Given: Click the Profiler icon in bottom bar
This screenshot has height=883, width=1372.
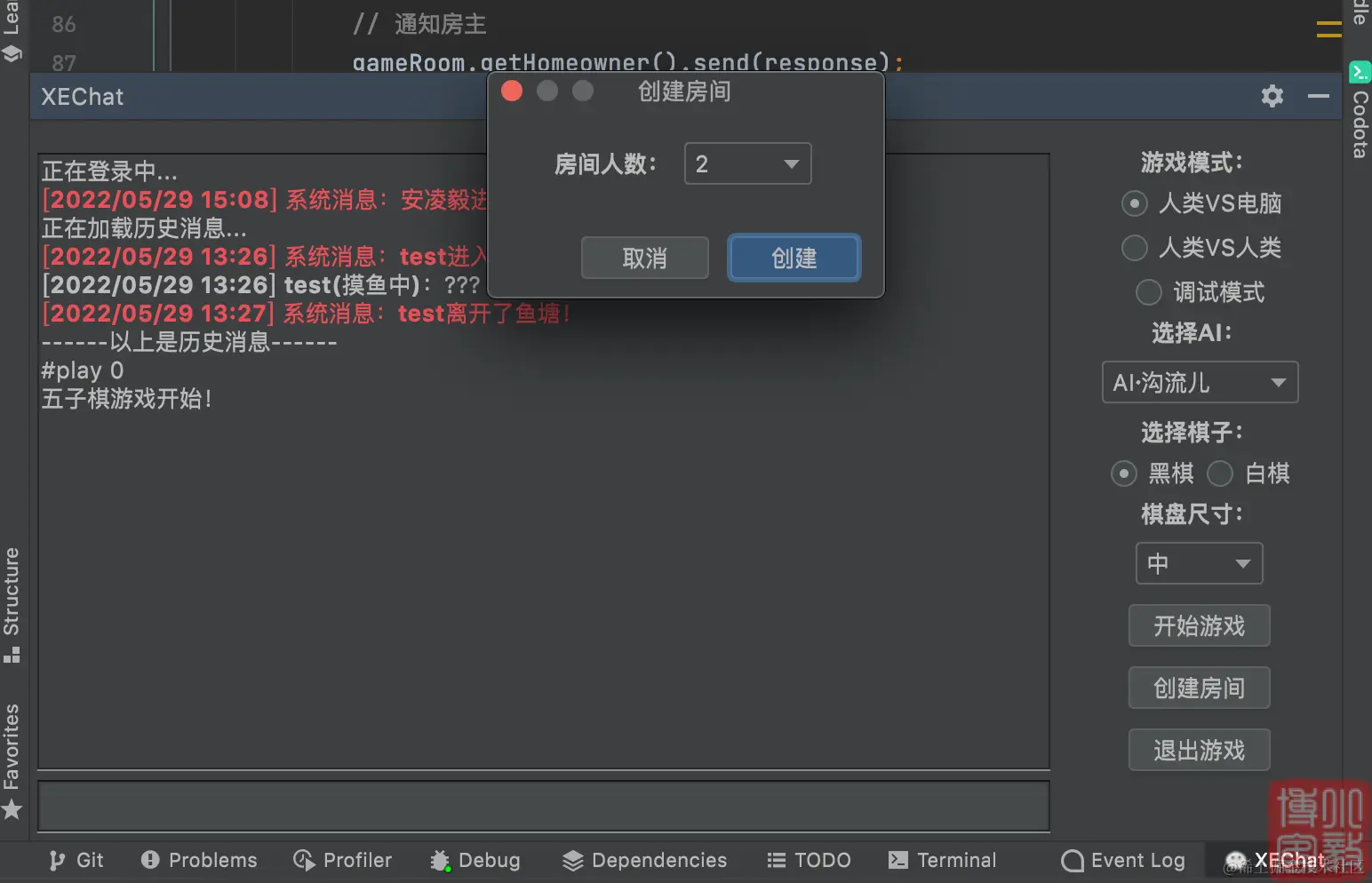Looking at the screenshot, I should pyautogui.click(x=304, y=860).
